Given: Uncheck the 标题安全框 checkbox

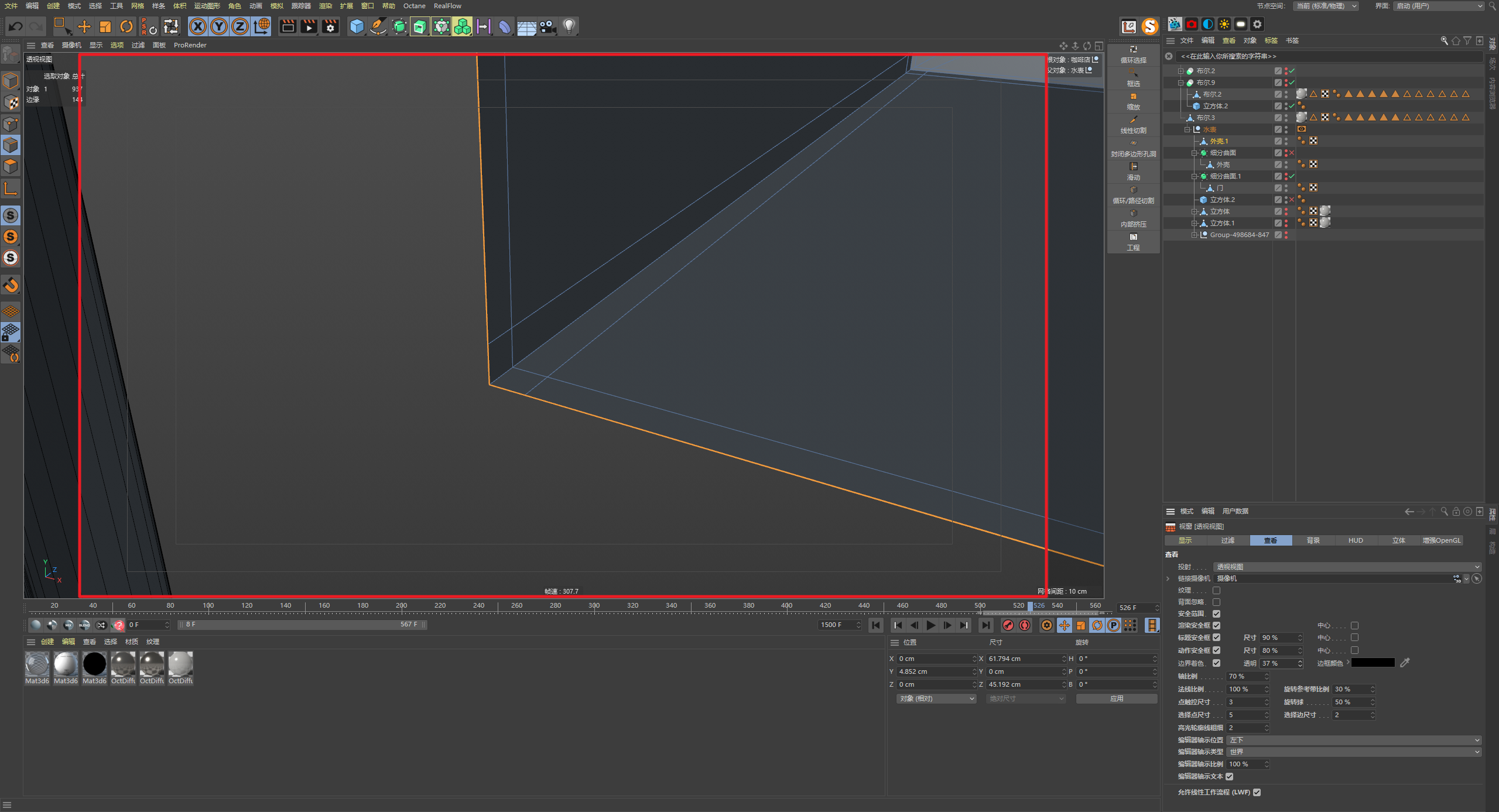Looking at the screenshot, I should click(x=1216, y=638).
